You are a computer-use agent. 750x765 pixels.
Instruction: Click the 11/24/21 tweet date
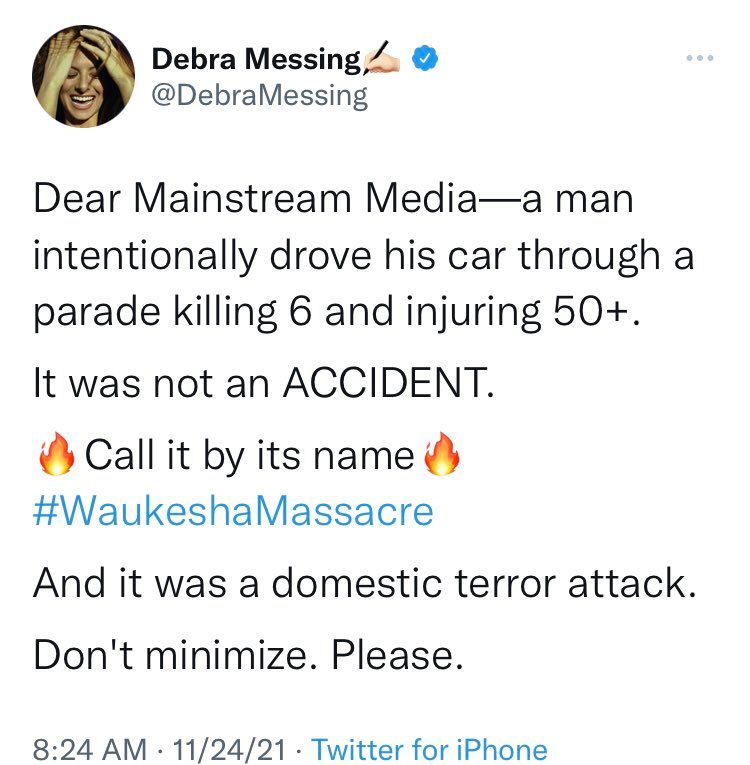click(231, 750)
